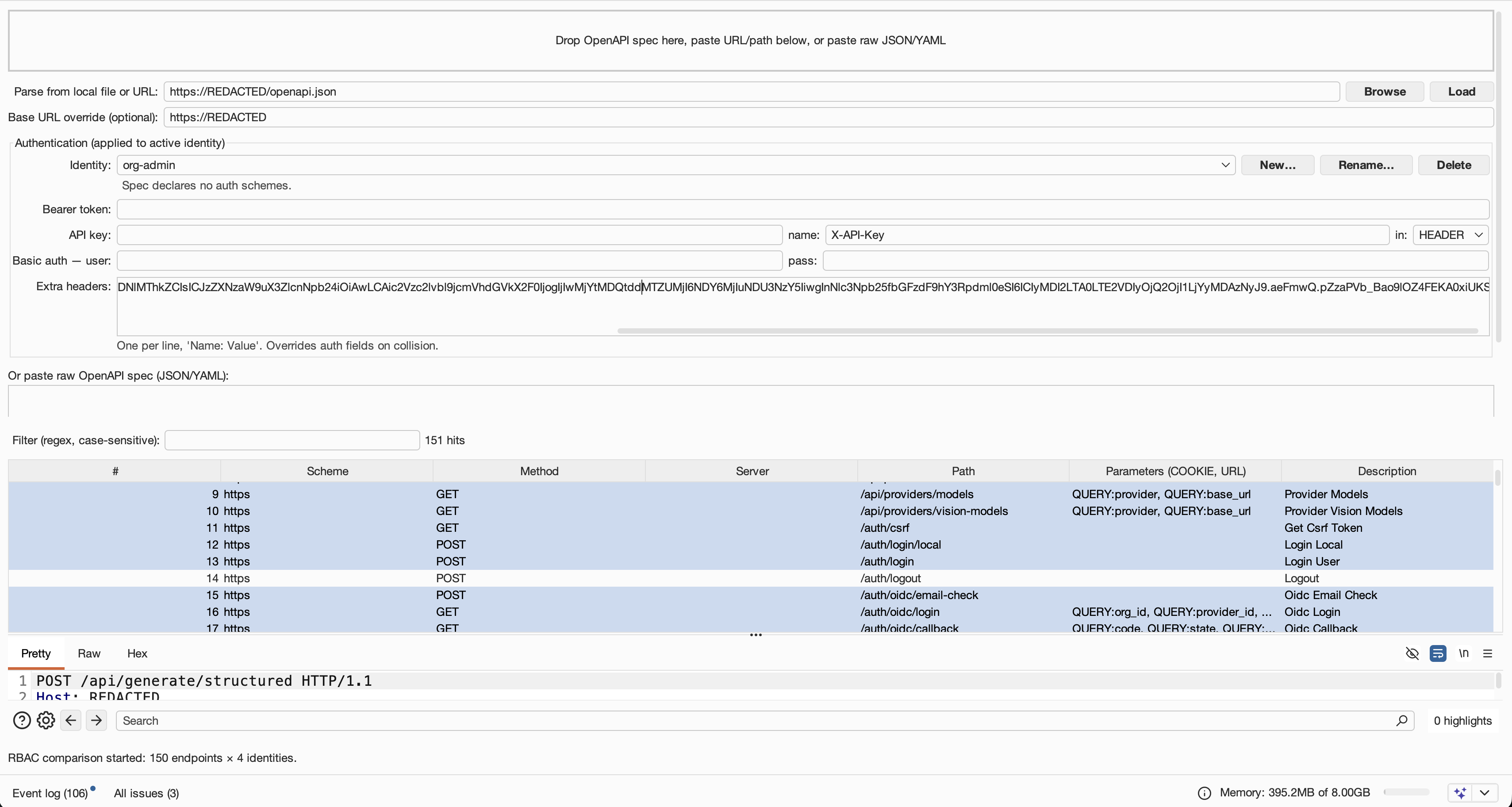Click the API key name field X-API-Key
This screenshot has height=807, width=1512.
coord(1107,235)
